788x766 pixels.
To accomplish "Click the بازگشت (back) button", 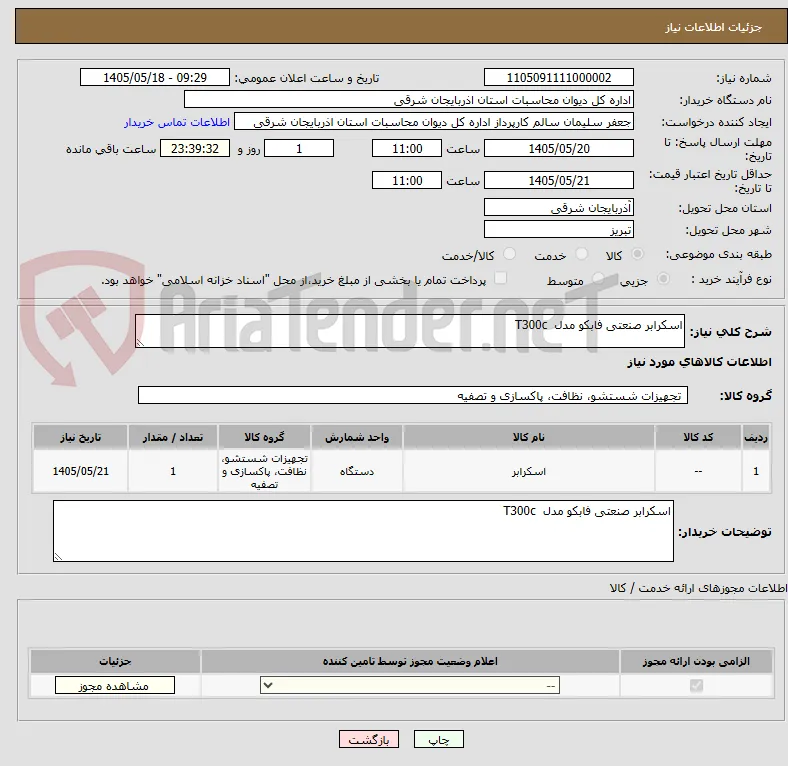I will 369,739.
